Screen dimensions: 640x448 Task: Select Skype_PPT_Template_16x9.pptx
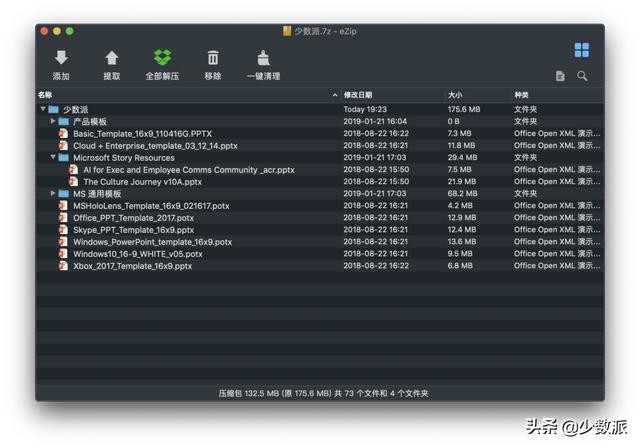pos(133,230)
